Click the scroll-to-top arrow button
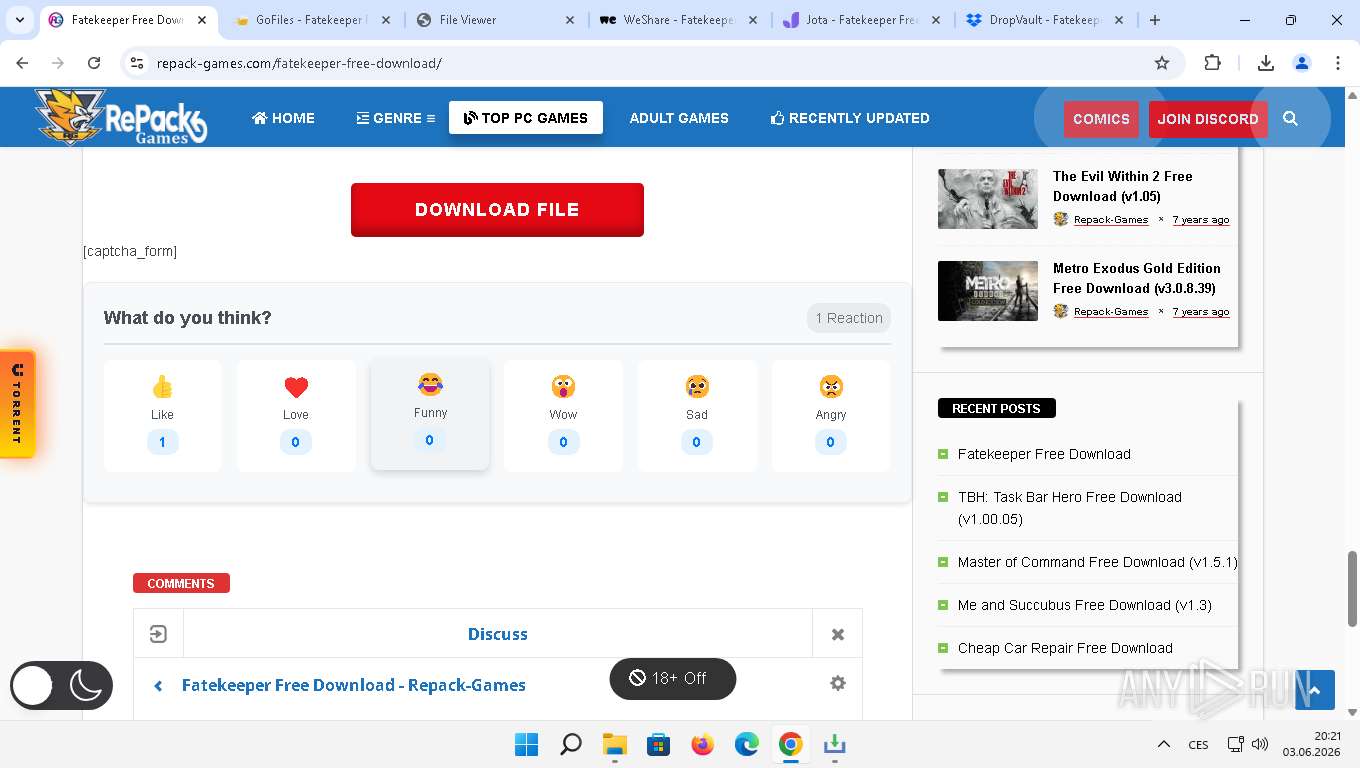 [1315, 690]
